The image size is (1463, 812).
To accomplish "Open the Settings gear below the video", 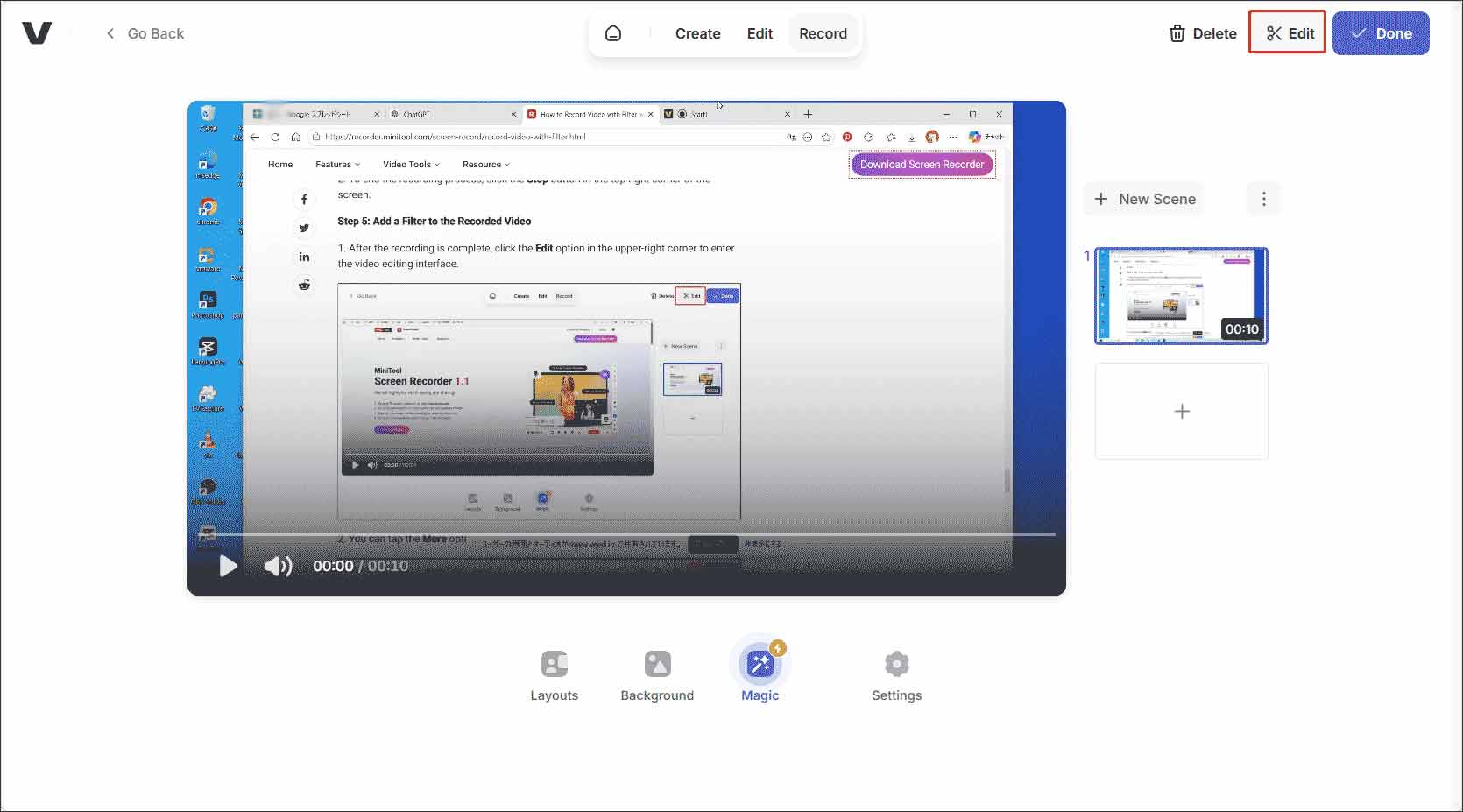I will pyautogui.click(x=896, y=675).
